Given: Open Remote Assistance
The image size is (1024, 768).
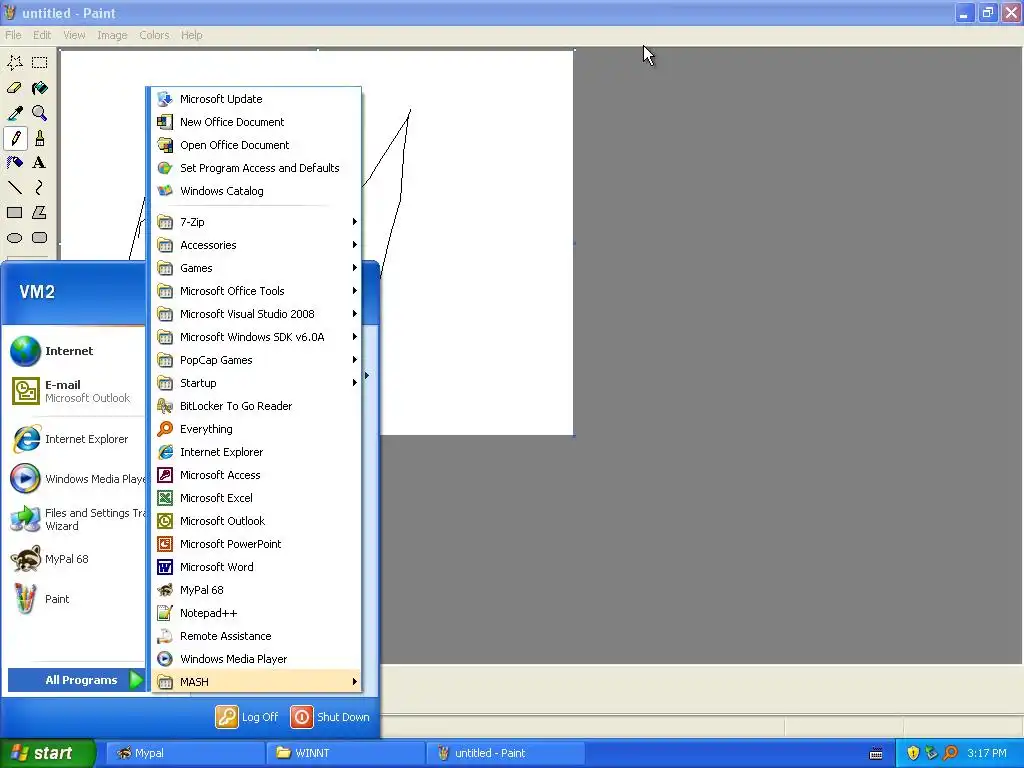Looking at the screenshot, I should (257, 636).
